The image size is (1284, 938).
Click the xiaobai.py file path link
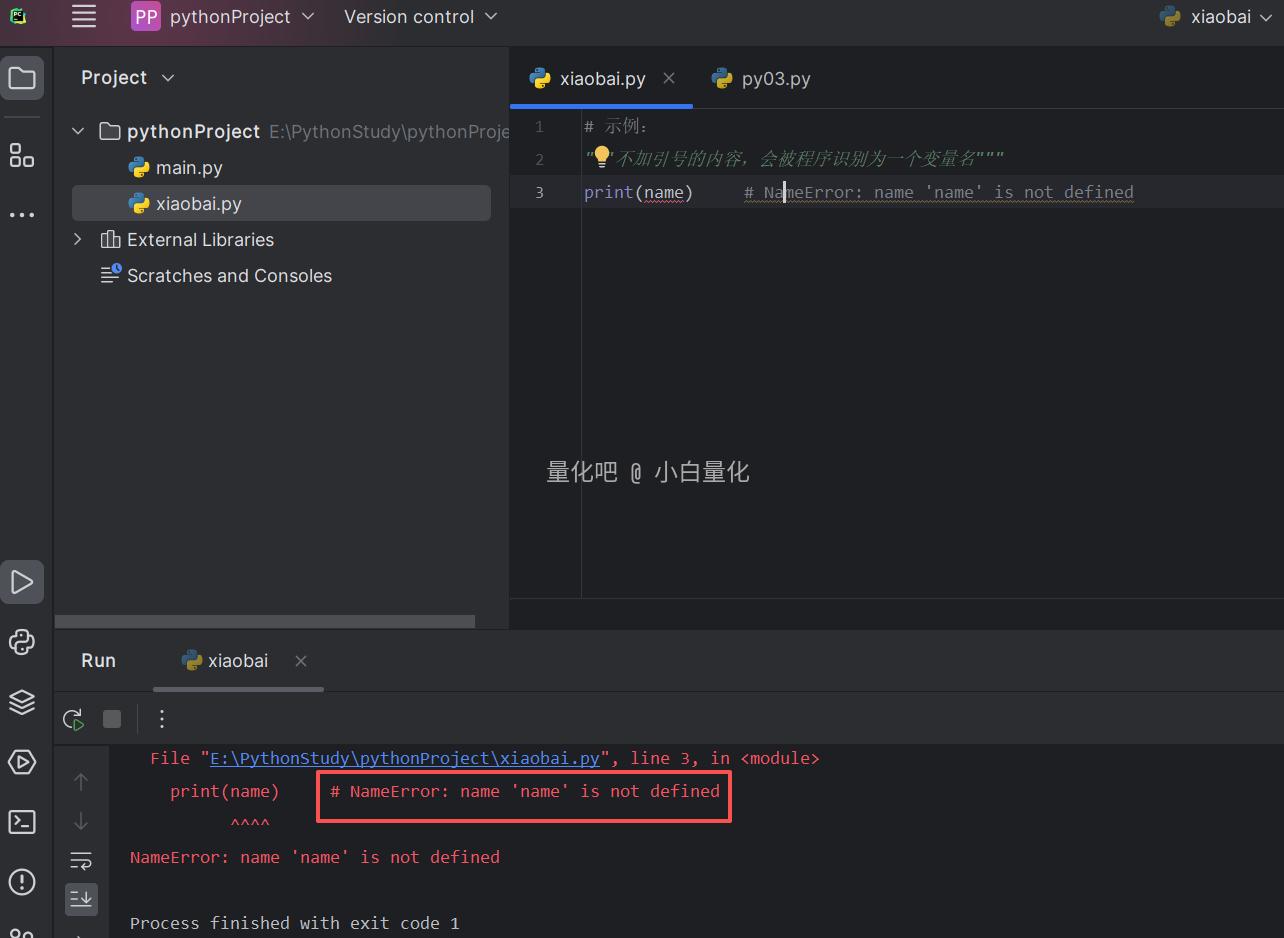point(404,758)
